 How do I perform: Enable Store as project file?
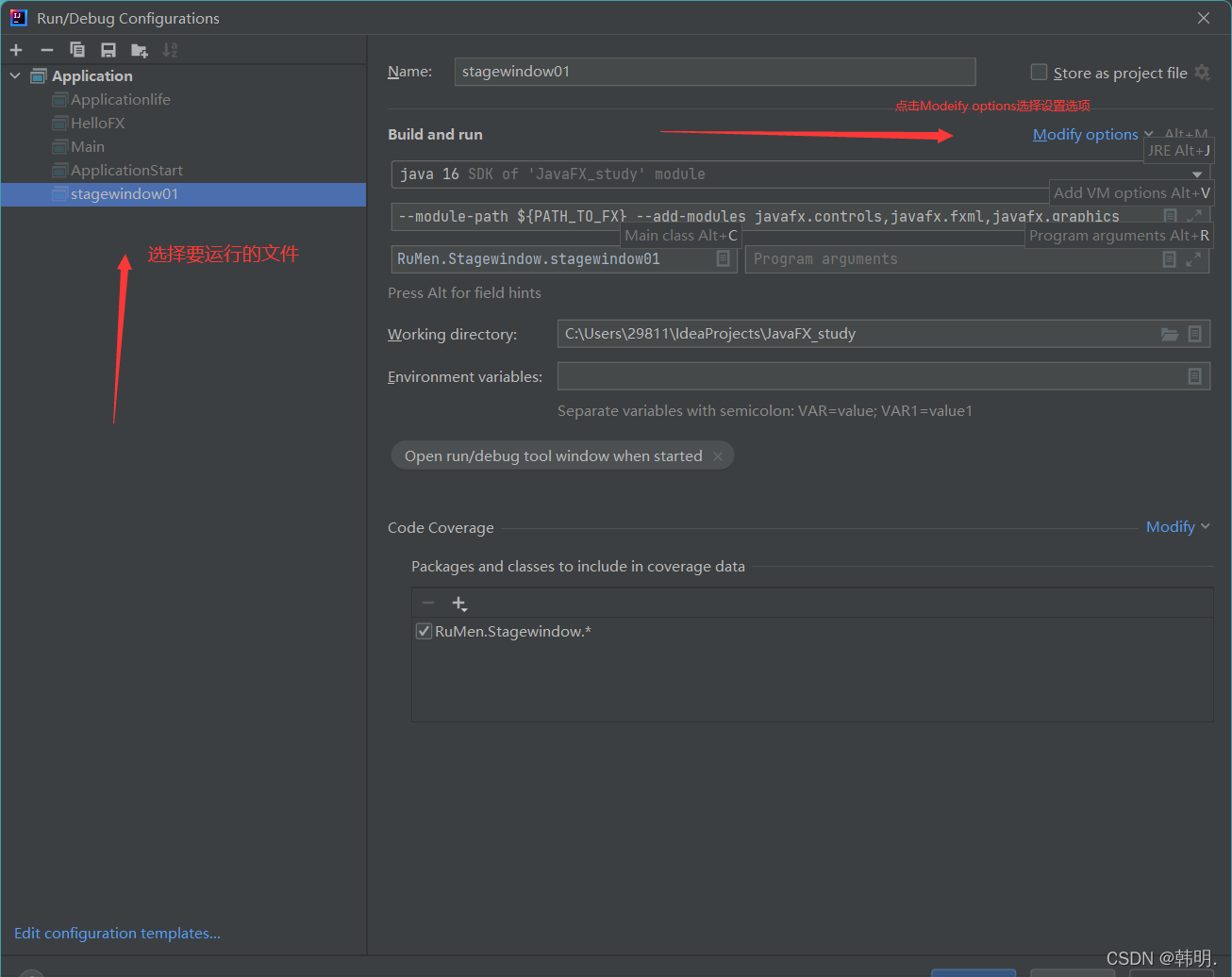pos(1039,72)
